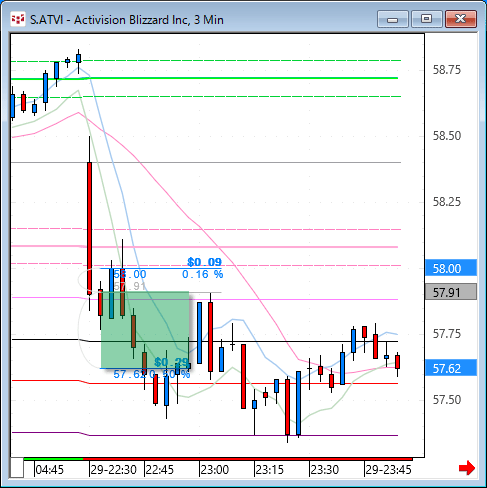Click the small white box at bottom-left corner

[17, 468]
